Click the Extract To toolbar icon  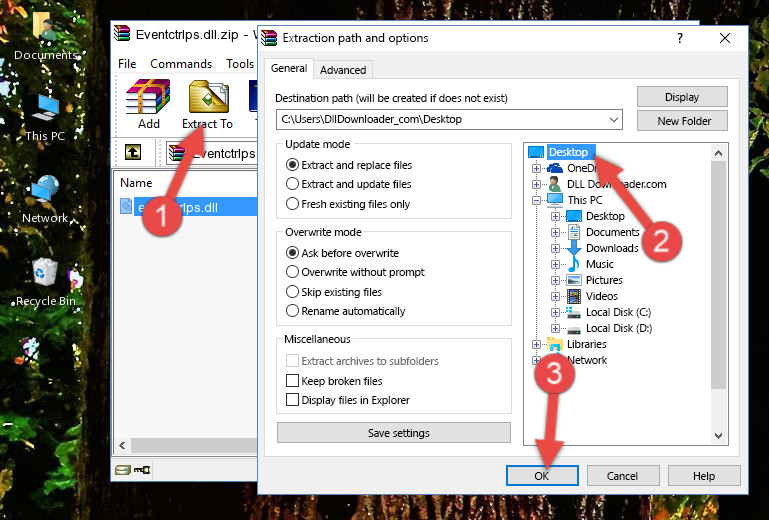click(208, 97)
